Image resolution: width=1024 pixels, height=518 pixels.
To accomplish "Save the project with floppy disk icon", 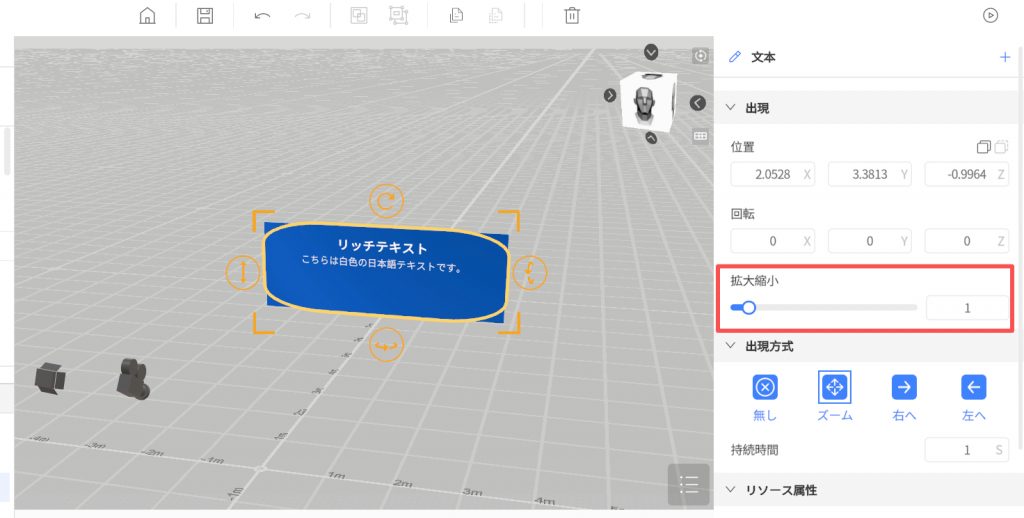I will [204, 15].
